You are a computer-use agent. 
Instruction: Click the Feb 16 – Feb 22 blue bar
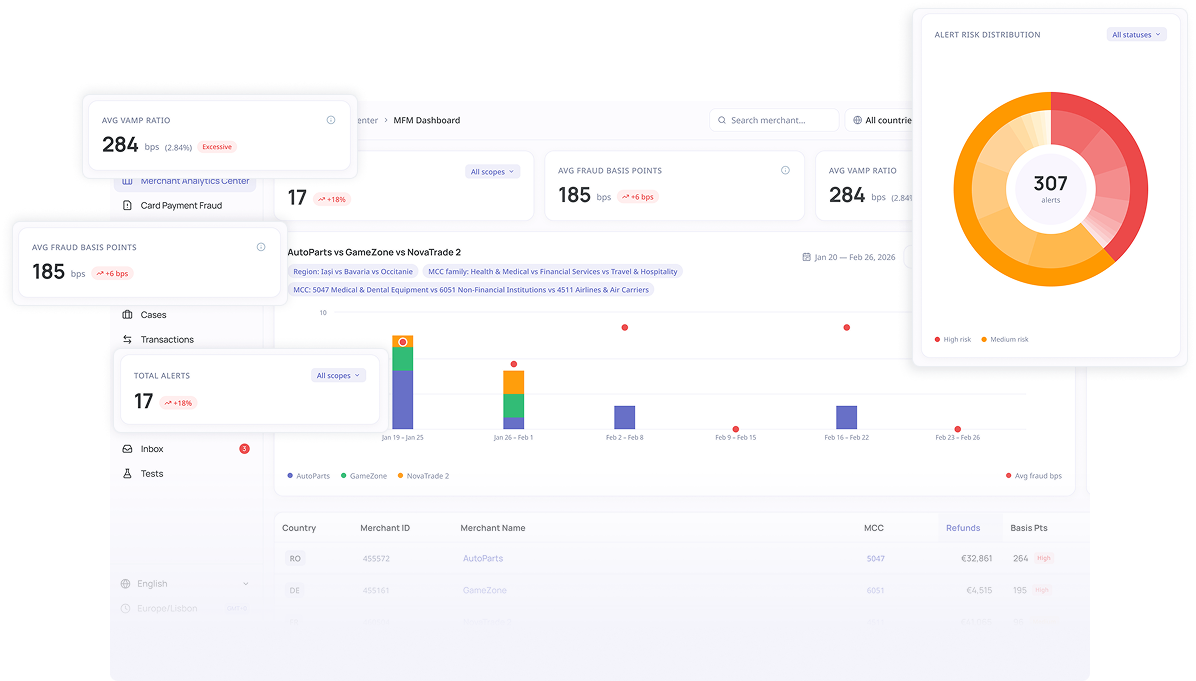pyautogui.click(x=847, y=417)
